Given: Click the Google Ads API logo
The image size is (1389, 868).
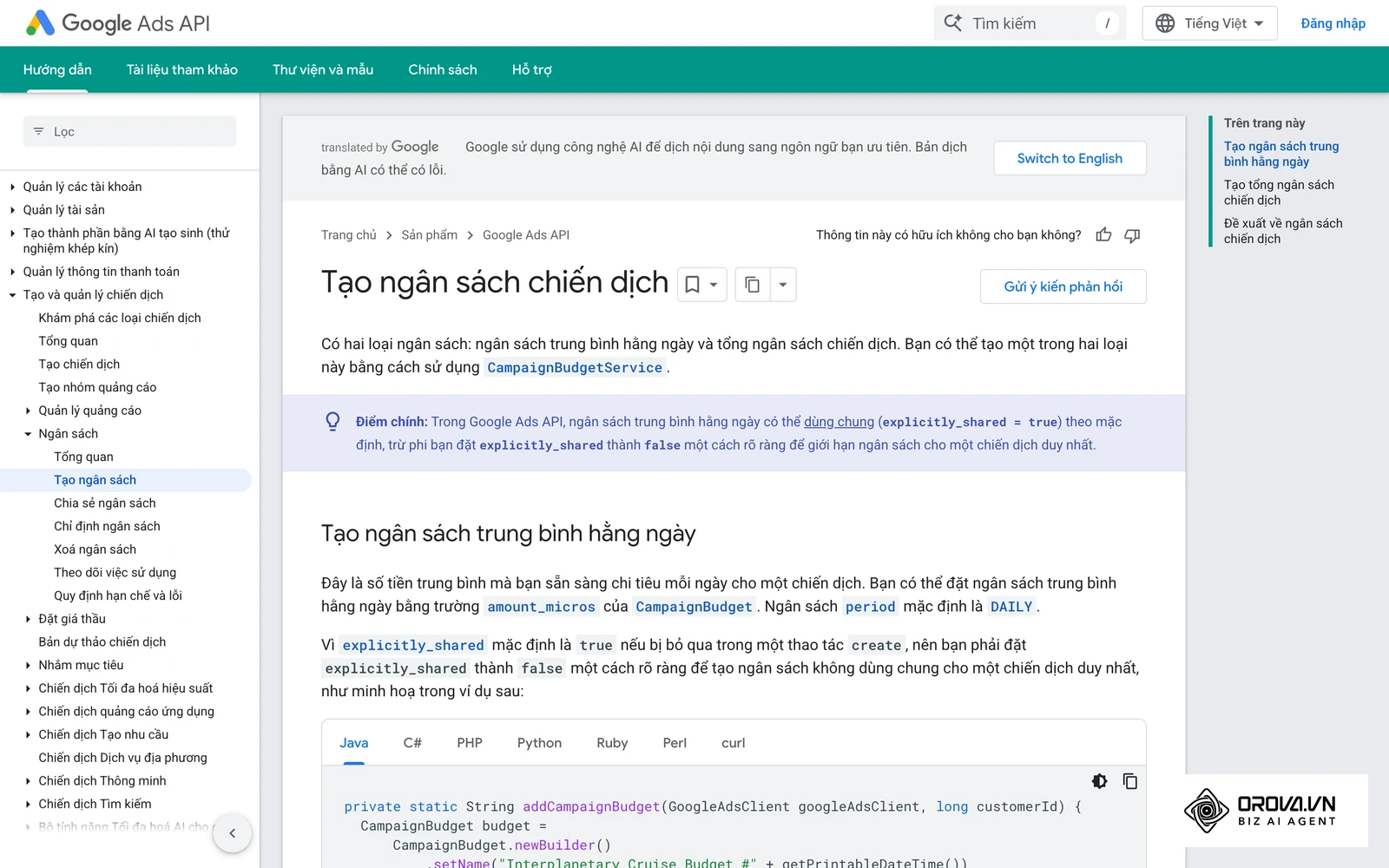Looking at the screenshot, I should (118, 23).
